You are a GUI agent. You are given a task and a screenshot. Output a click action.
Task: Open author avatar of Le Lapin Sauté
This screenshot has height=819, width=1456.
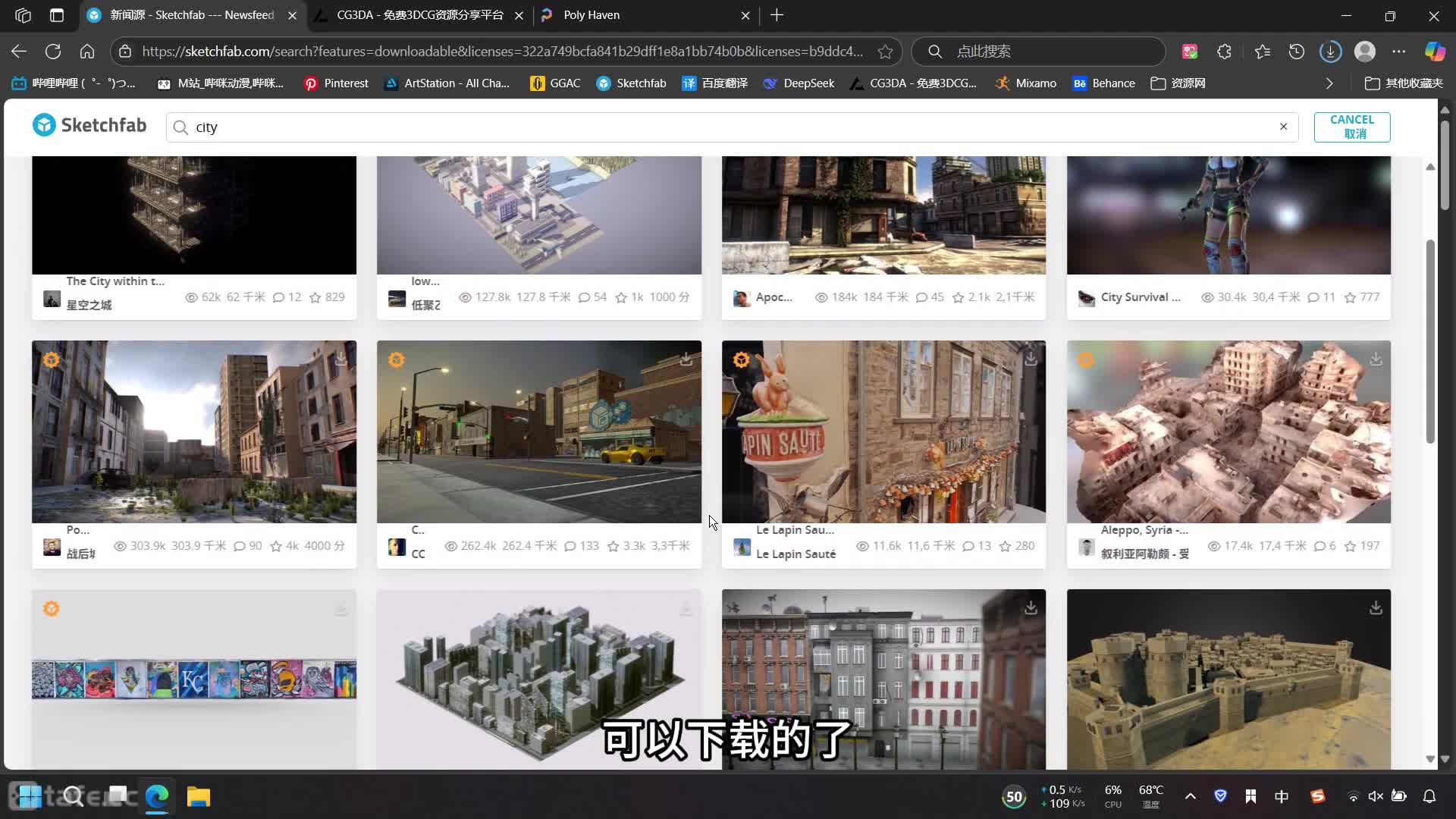(742, 547)
